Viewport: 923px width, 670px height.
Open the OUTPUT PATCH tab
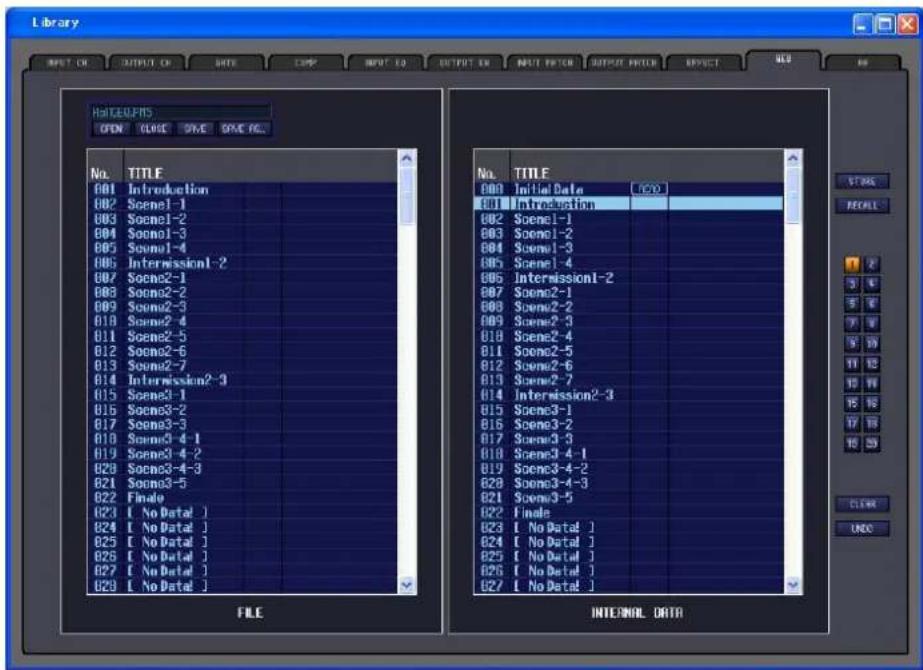[x=624, y=63]
